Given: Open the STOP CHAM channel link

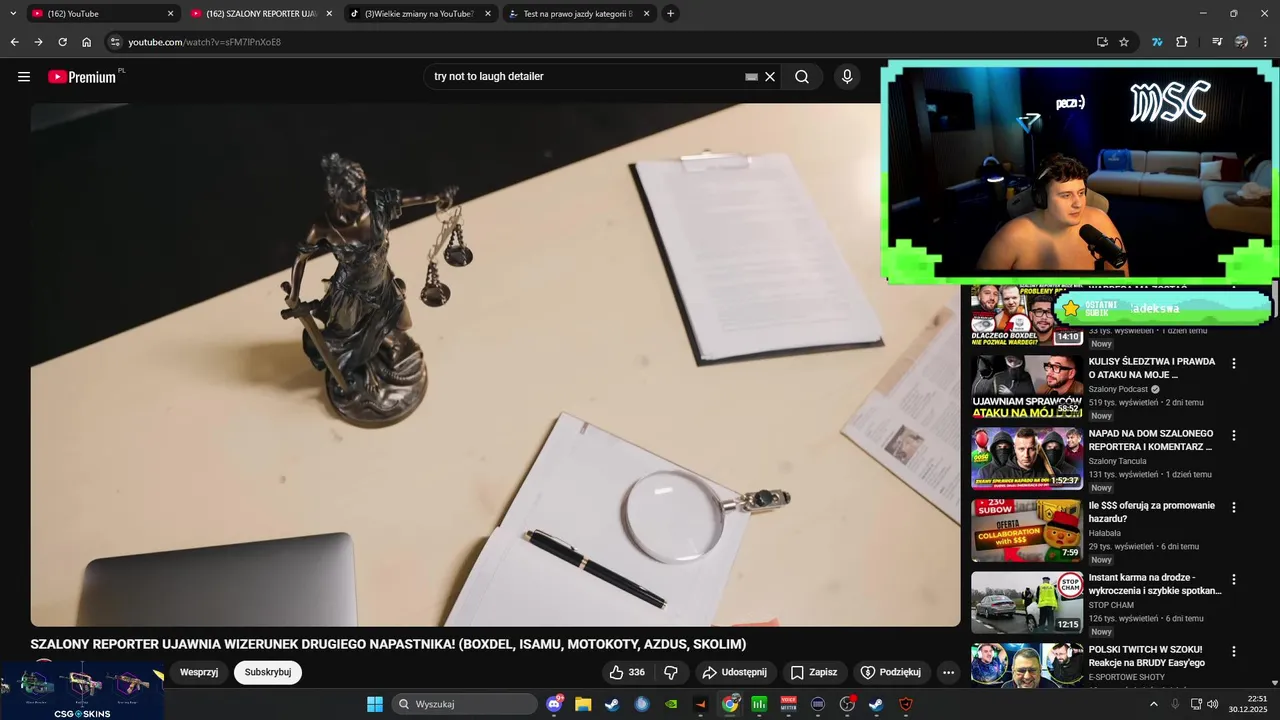Looking at the screenshot, I should pos(1111,605).
